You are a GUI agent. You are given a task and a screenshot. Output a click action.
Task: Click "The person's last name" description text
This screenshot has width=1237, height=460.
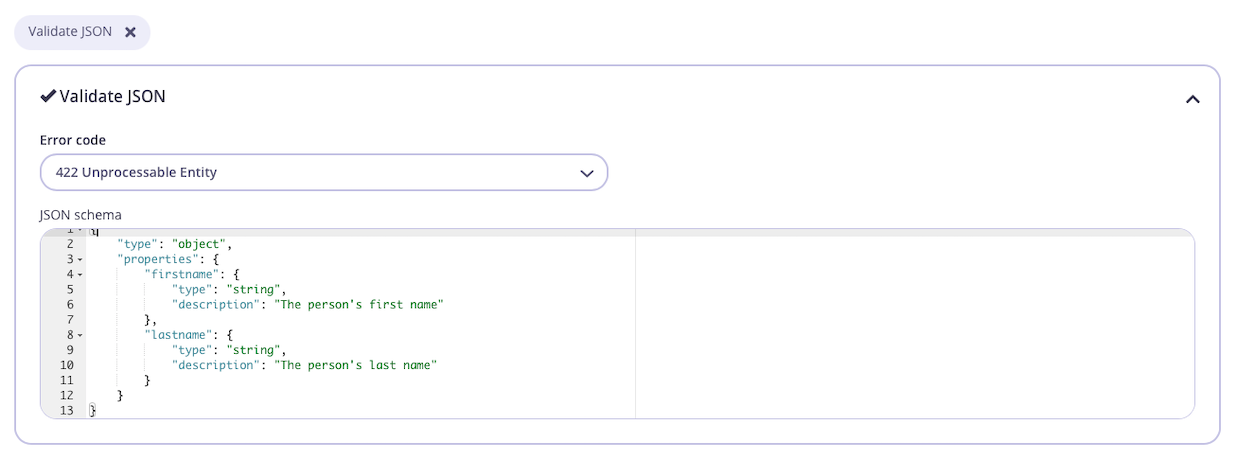click(x=356, y=366)
